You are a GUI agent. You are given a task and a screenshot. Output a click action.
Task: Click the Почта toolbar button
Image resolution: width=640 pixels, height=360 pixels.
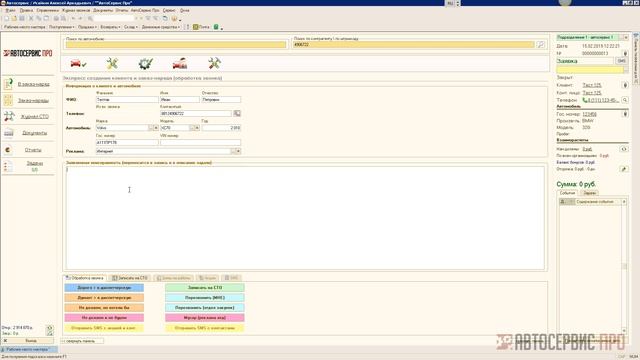coord(201,27)
